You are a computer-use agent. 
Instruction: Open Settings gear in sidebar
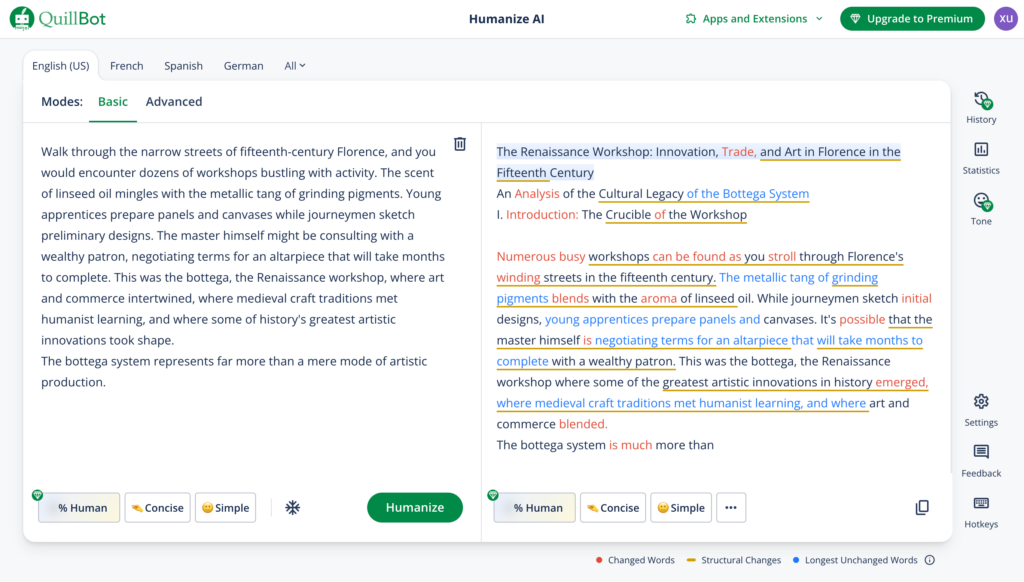pos(981,402)
